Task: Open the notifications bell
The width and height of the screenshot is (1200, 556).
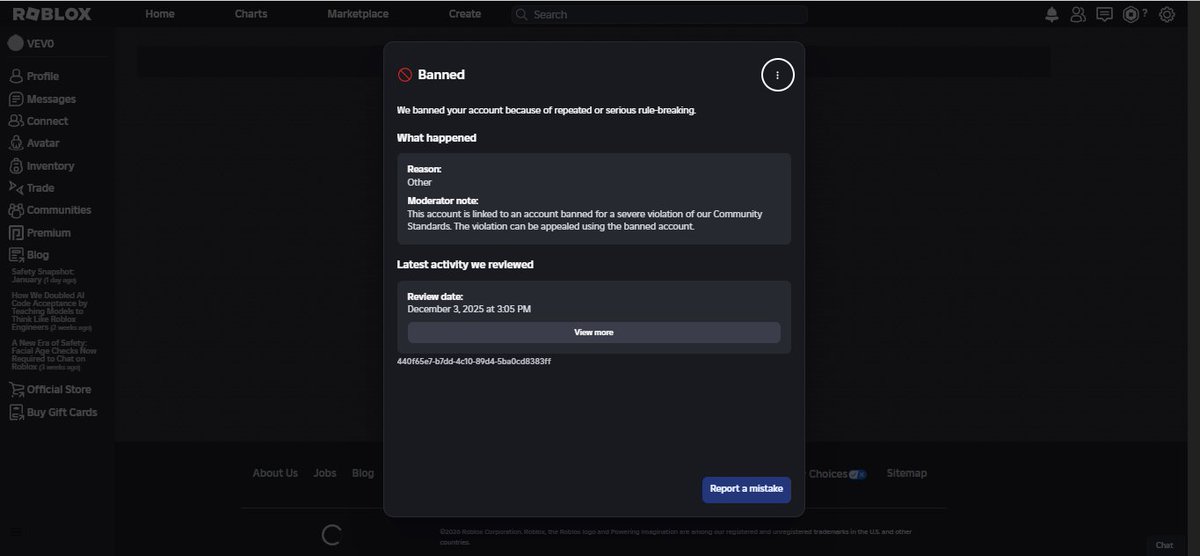Action: [1052, 14]
